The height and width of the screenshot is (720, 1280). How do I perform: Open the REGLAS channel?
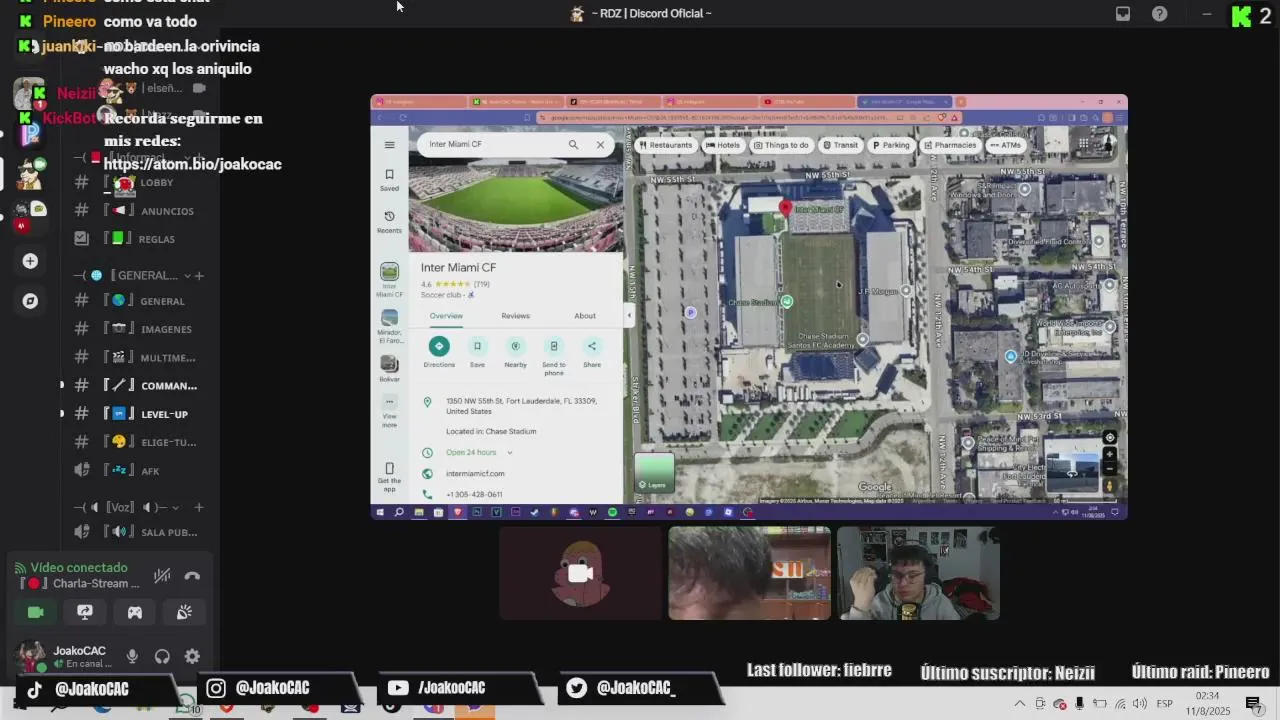tap(140, 239)
